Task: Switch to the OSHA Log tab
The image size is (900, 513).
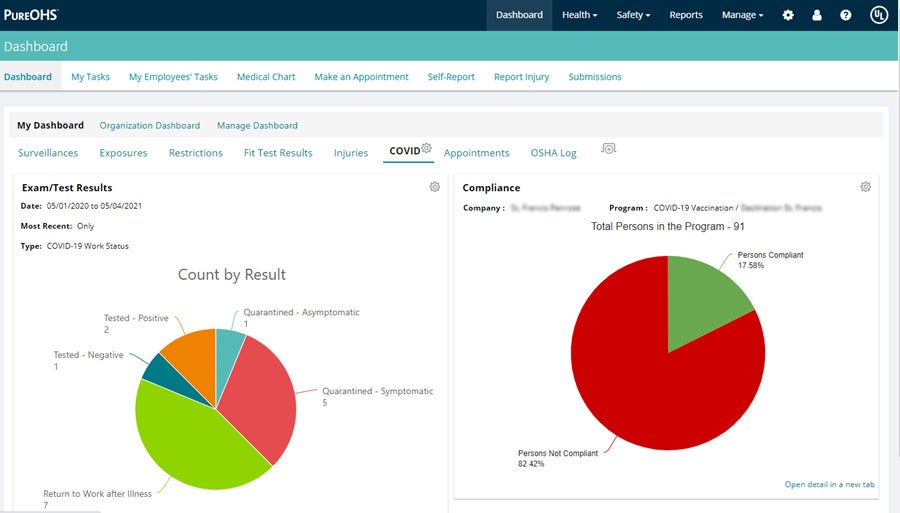Action: (553, 153)
